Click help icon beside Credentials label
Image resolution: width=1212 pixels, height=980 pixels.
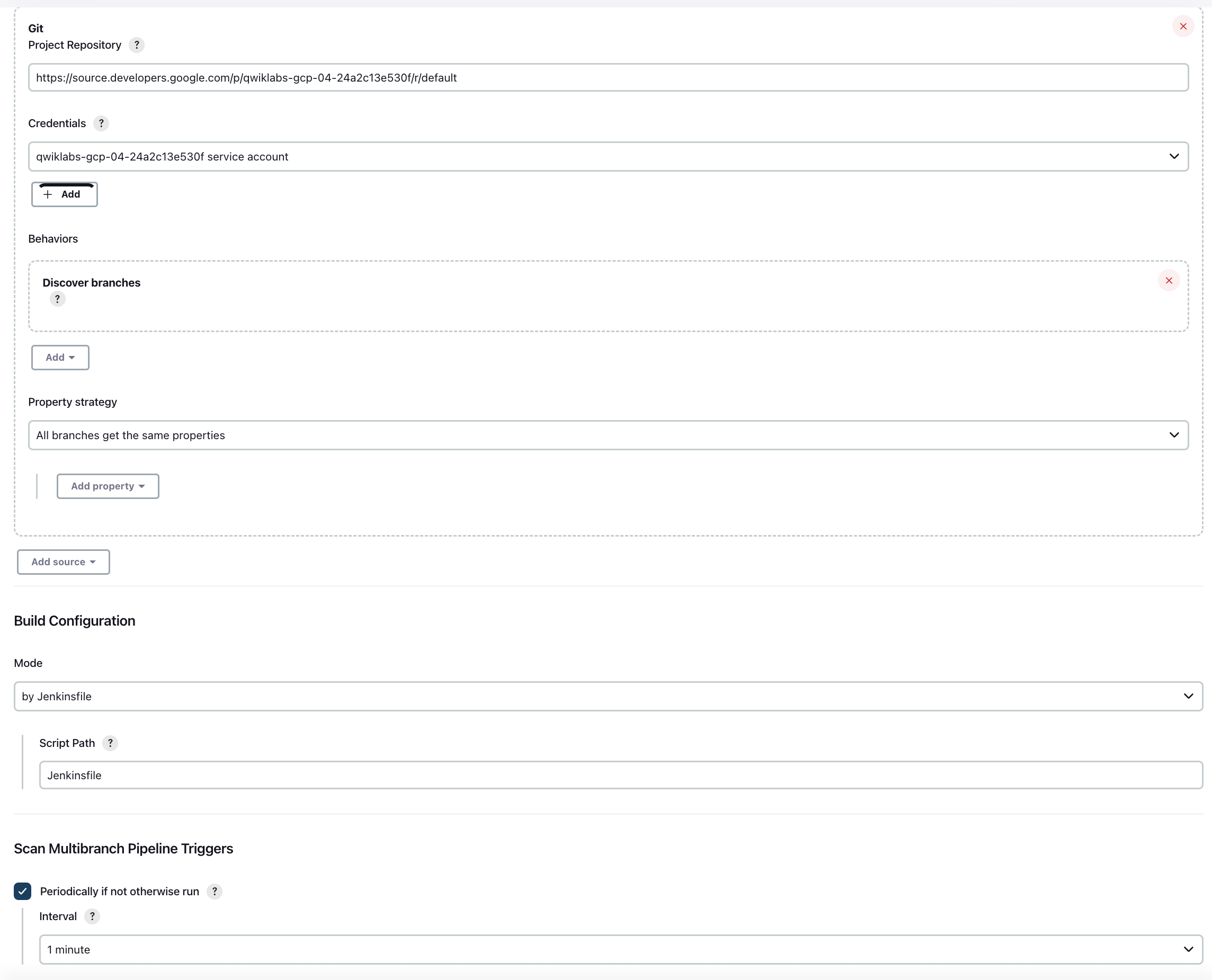tap(101, 123)
